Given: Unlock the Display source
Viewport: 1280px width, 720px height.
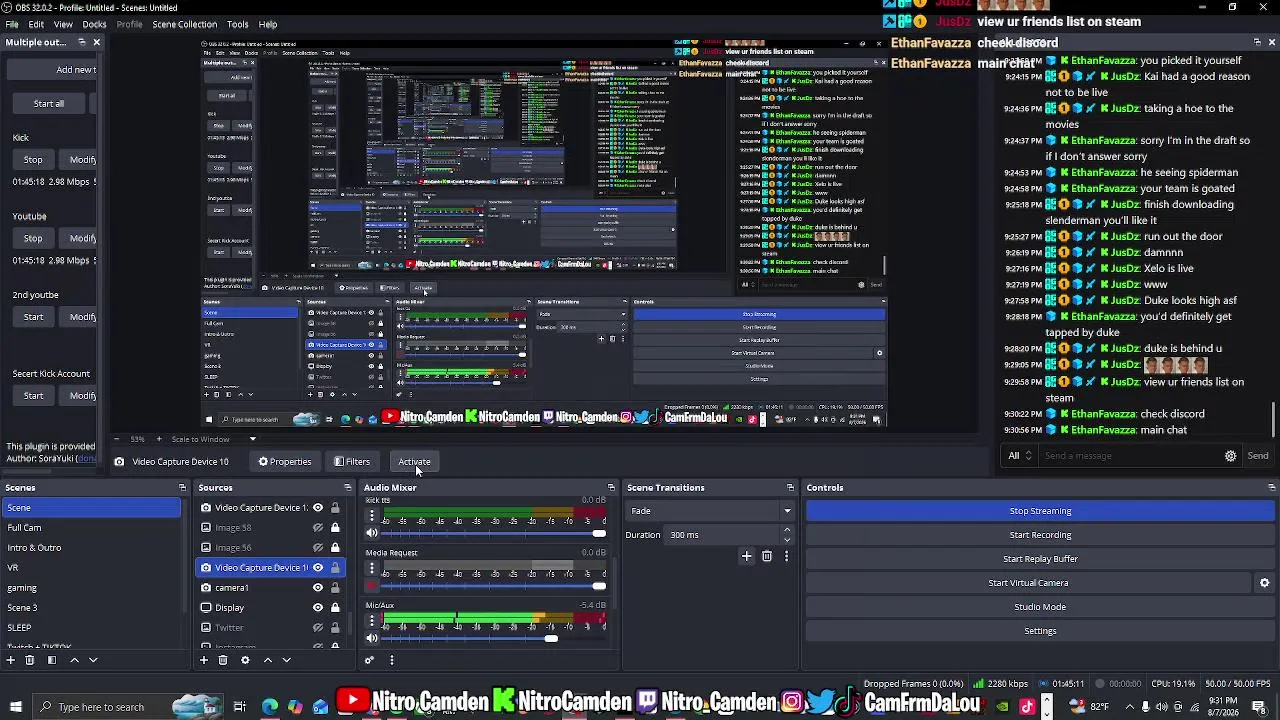Looking at the screenshot, I should coord(335,608).
